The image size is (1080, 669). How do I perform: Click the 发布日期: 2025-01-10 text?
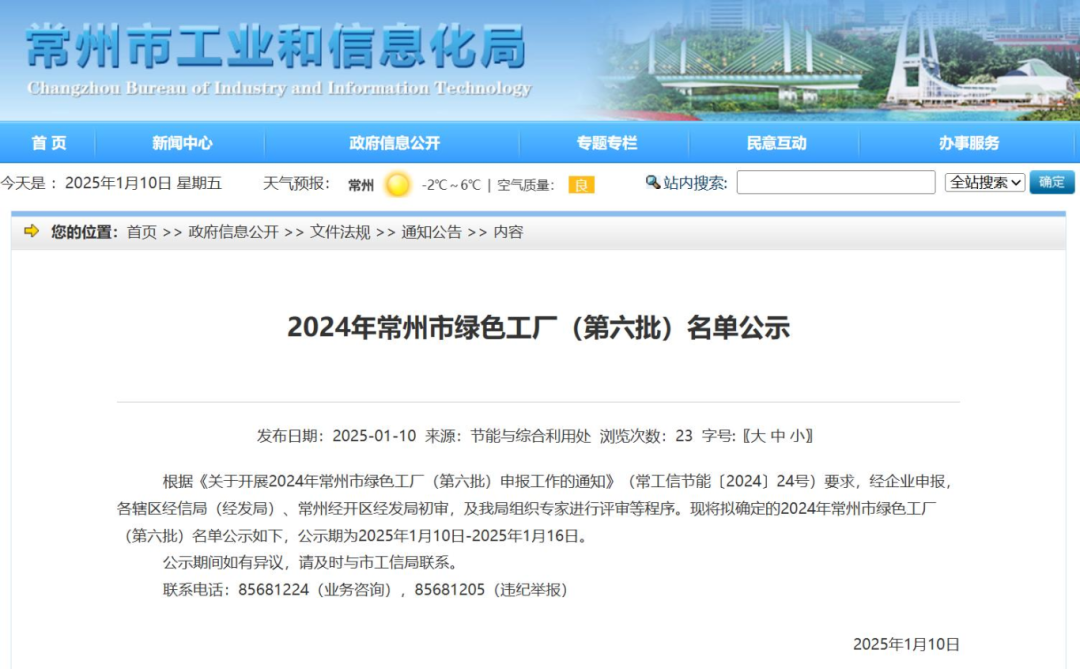[x=336, y=435]
